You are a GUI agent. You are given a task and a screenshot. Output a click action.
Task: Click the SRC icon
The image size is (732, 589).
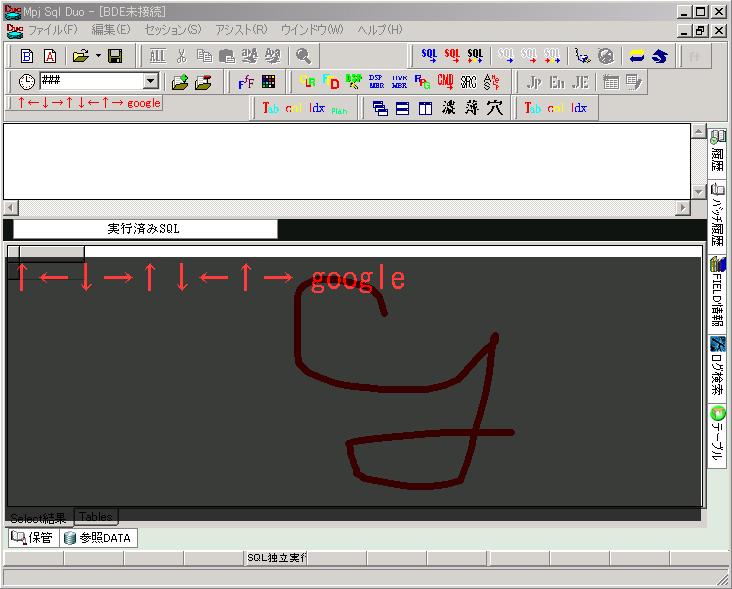click(468, 82)
